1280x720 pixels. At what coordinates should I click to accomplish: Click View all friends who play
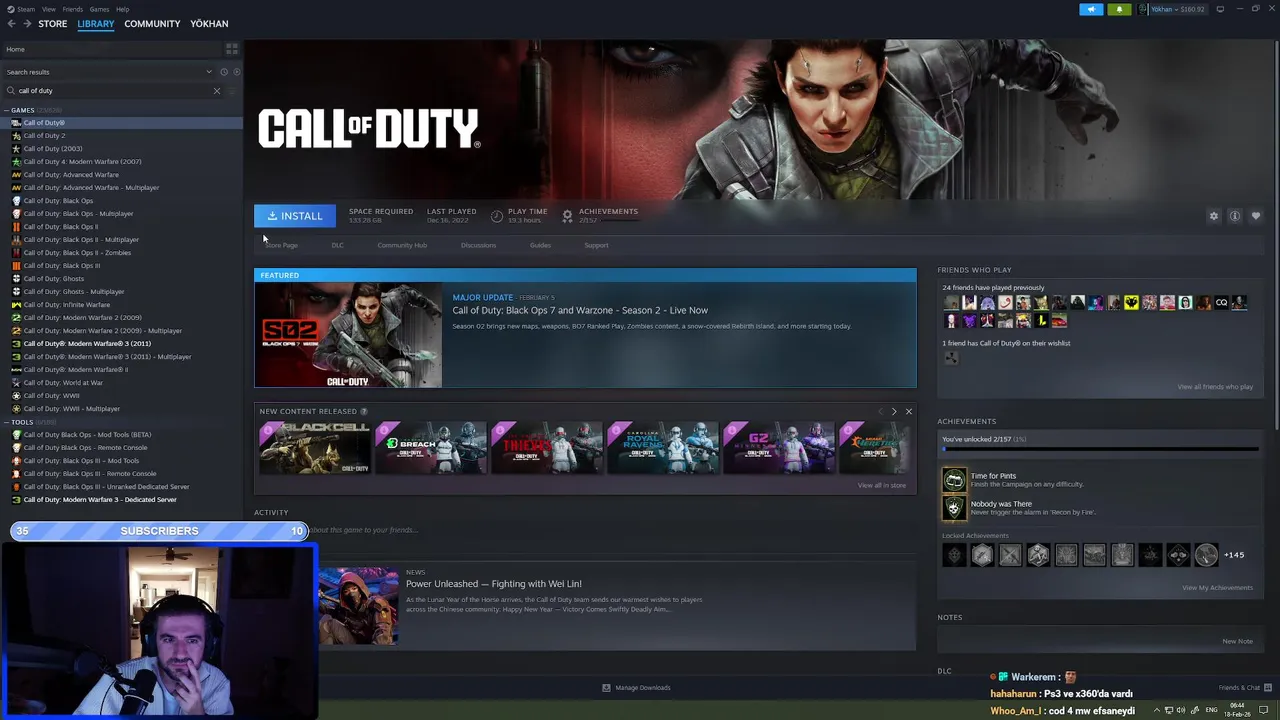click(x=1215, y=387)
